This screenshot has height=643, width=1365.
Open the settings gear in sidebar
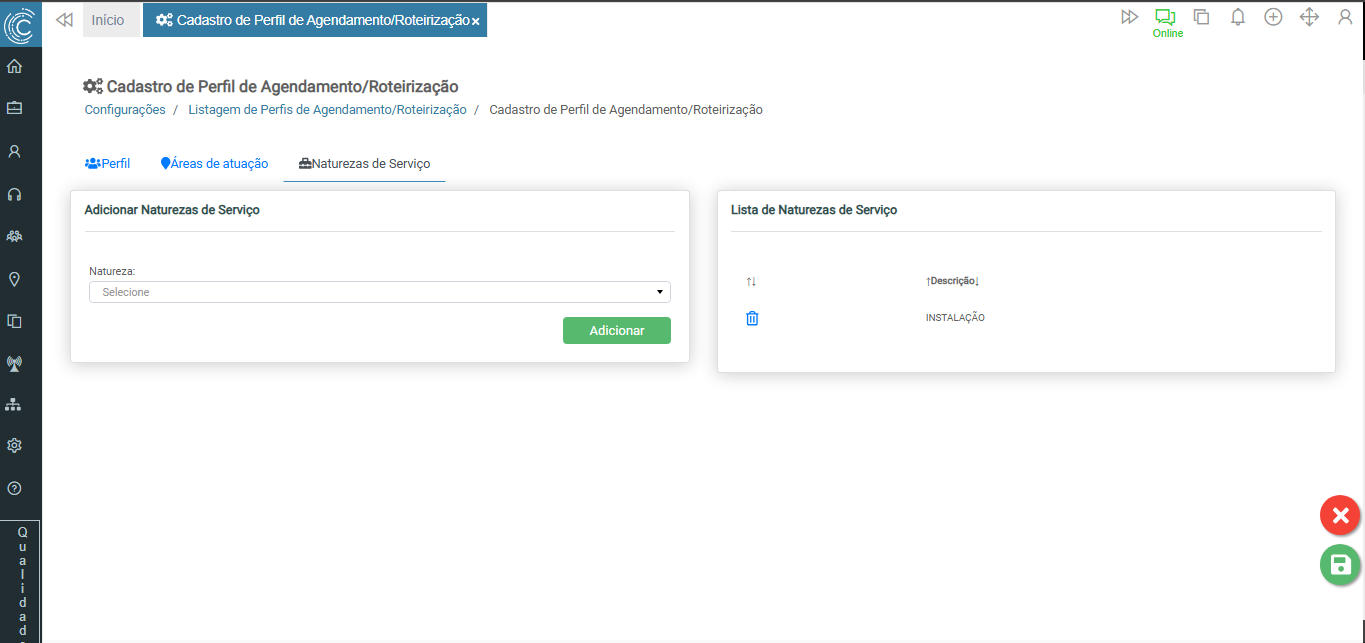[x=14, y=445]
